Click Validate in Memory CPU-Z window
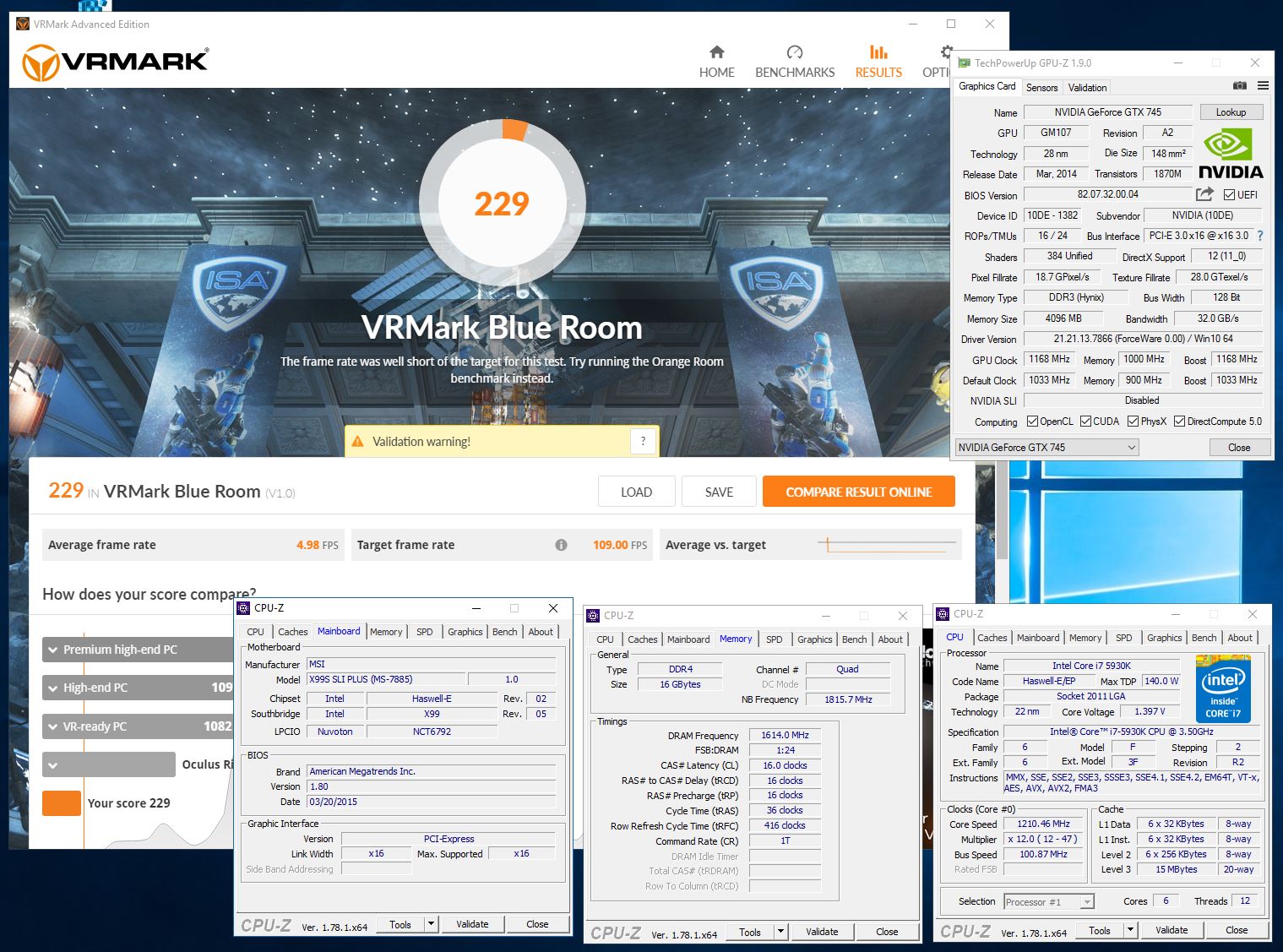The height and width of the screenshot is (952, 1283). point(822,932)
